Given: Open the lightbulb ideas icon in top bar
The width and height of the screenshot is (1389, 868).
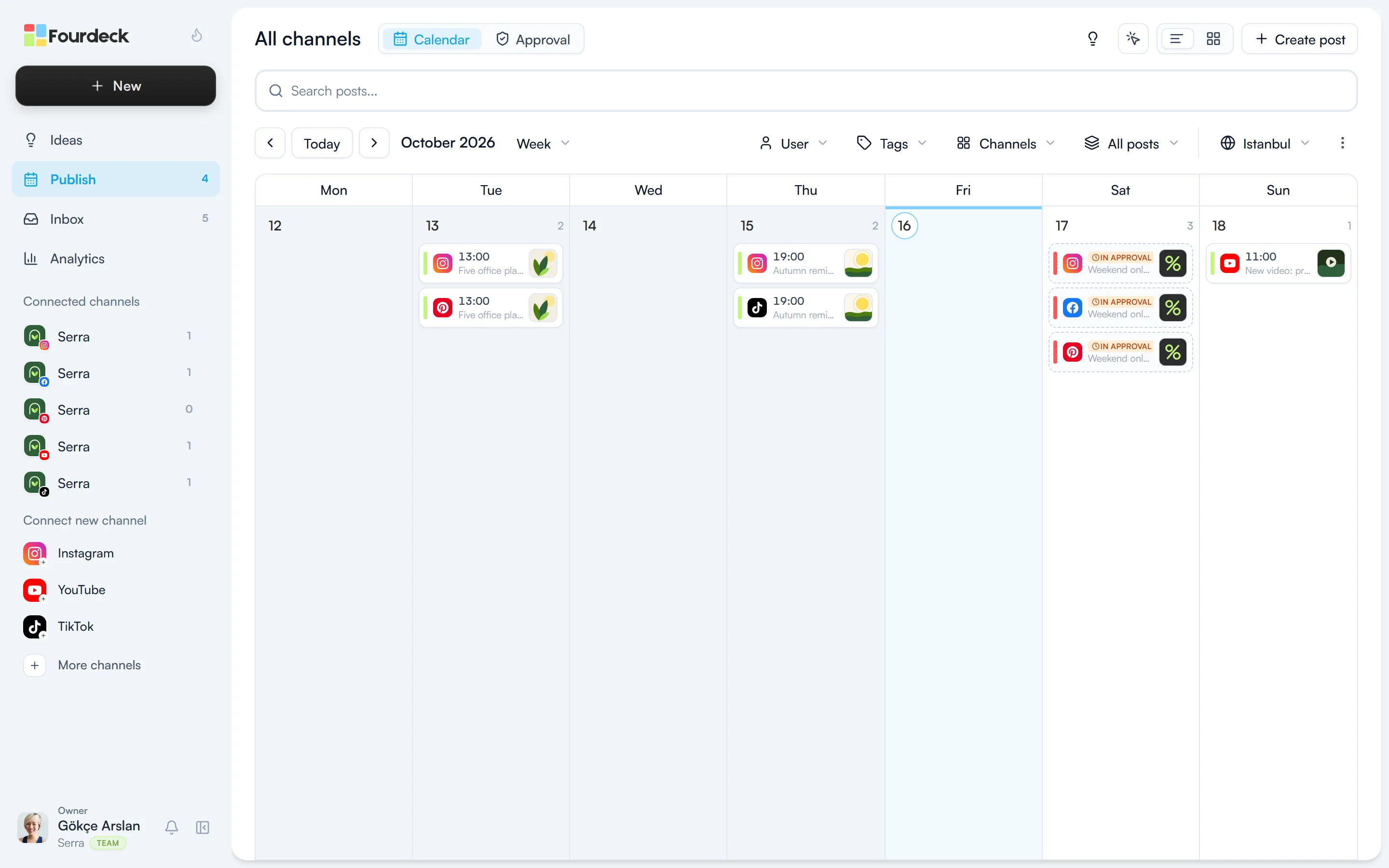Looking at the screenshot, I should [x=1093, y=39].
